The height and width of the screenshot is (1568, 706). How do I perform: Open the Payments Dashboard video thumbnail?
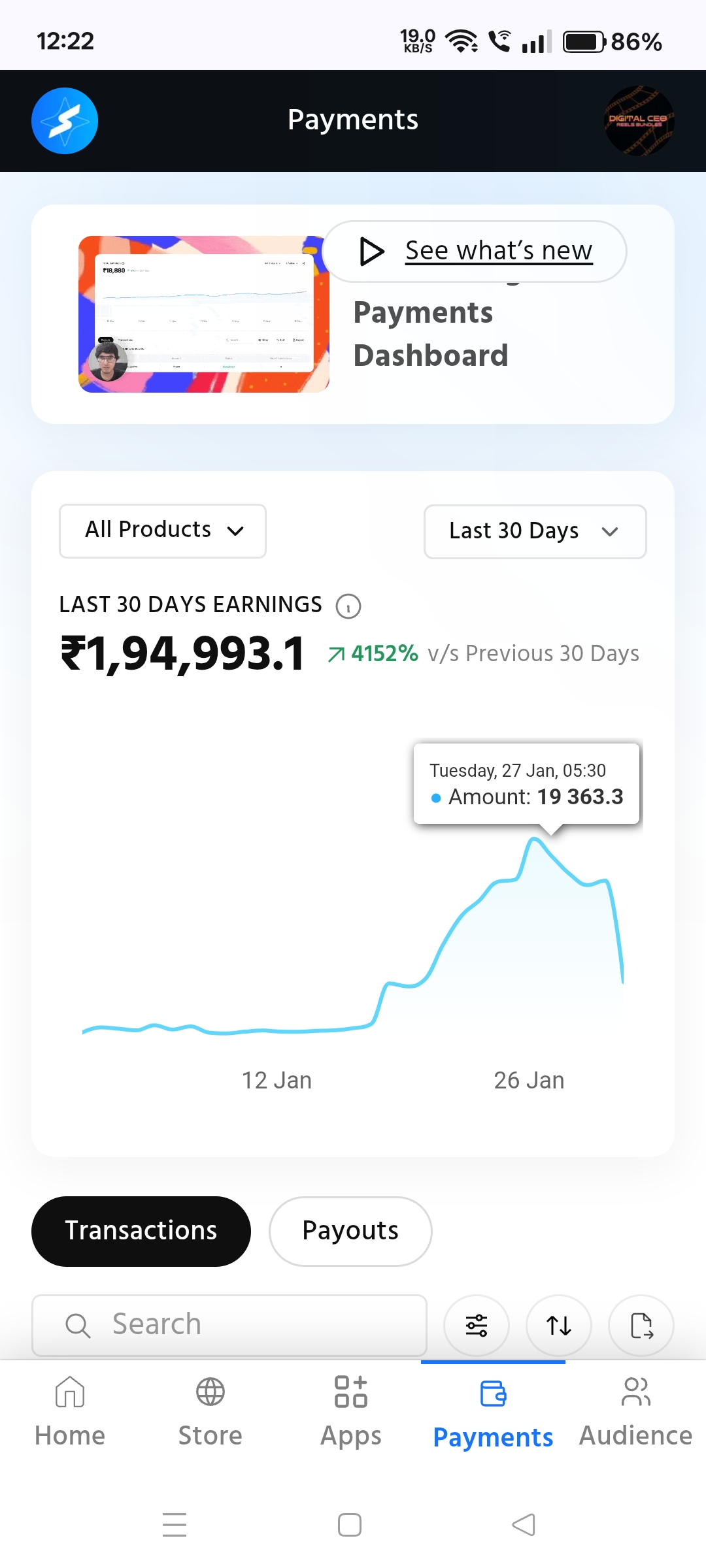(x=203, y=314)
